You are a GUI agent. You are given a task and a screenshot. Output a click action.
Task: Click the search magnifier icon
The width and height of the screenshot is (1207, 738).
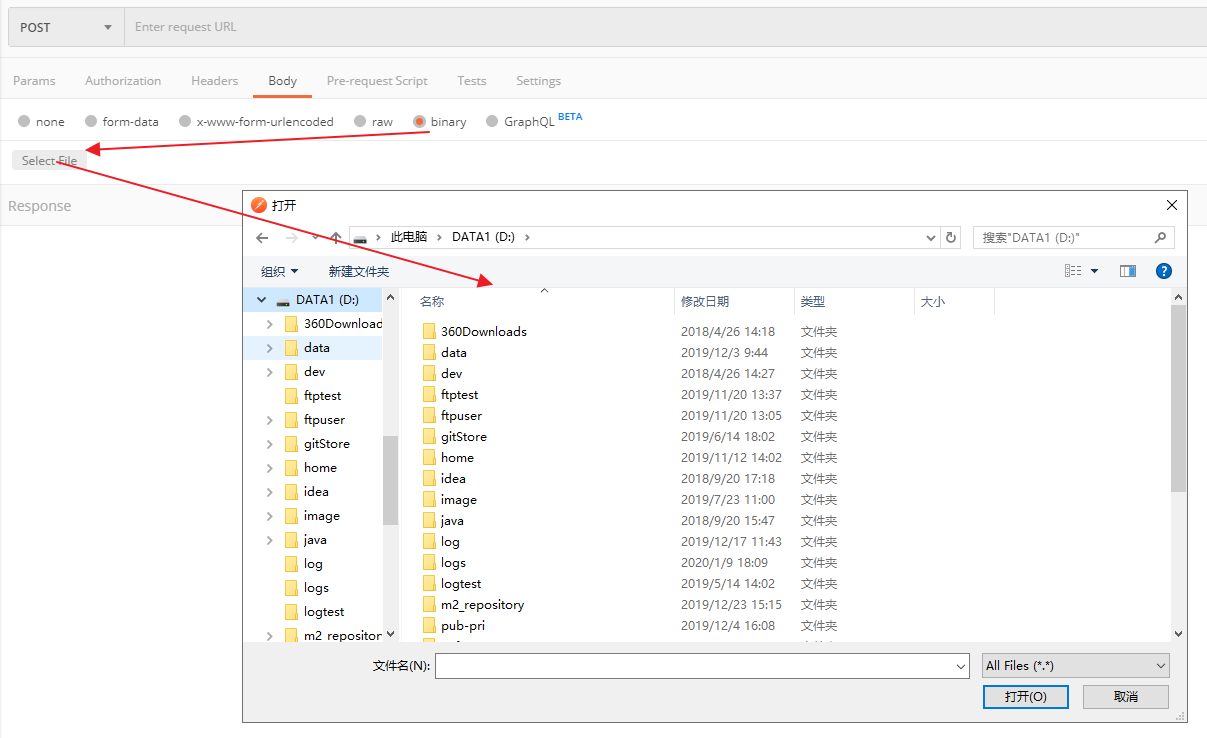1160,237
